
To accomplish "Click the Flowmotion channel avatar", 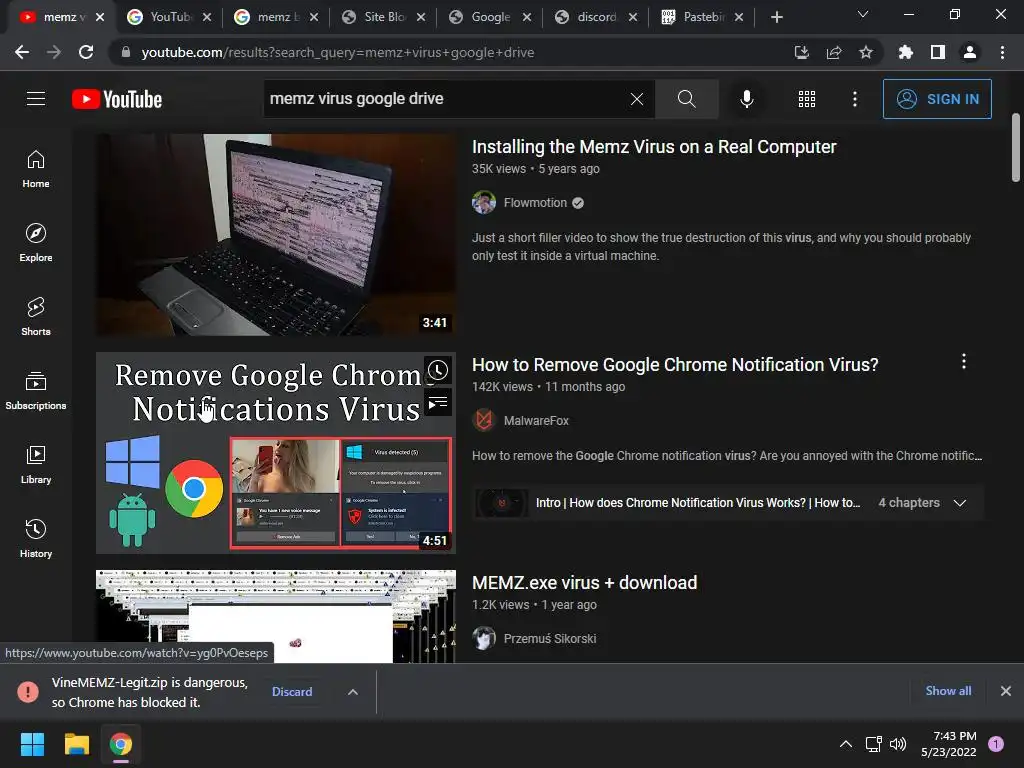I will pos(484,202).
